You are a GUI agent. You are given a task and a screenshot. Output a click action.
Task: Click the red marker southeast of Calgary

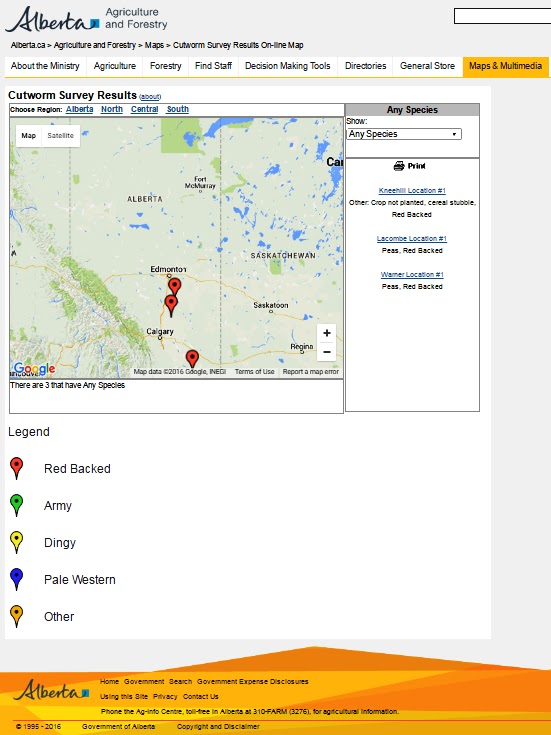(192, 359)
